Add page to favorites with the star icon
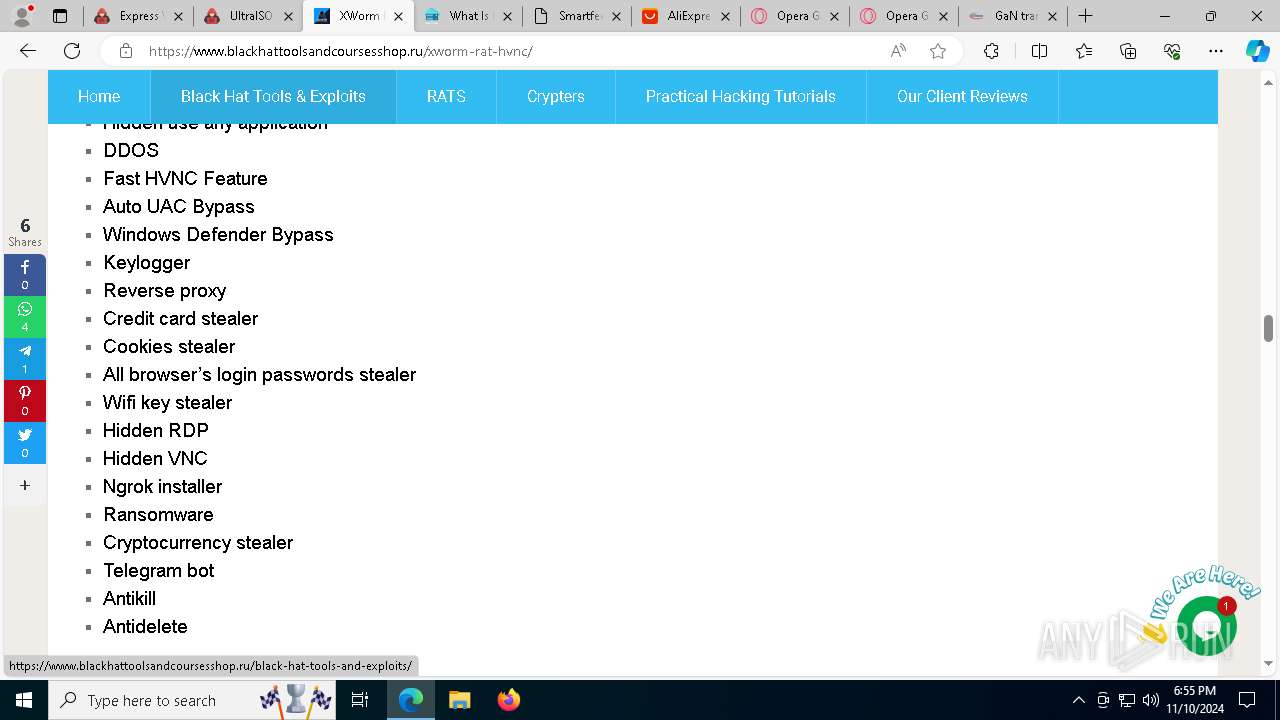This screenshot has width=1280, height=720. pyautogui.click(x=938, y=51)
